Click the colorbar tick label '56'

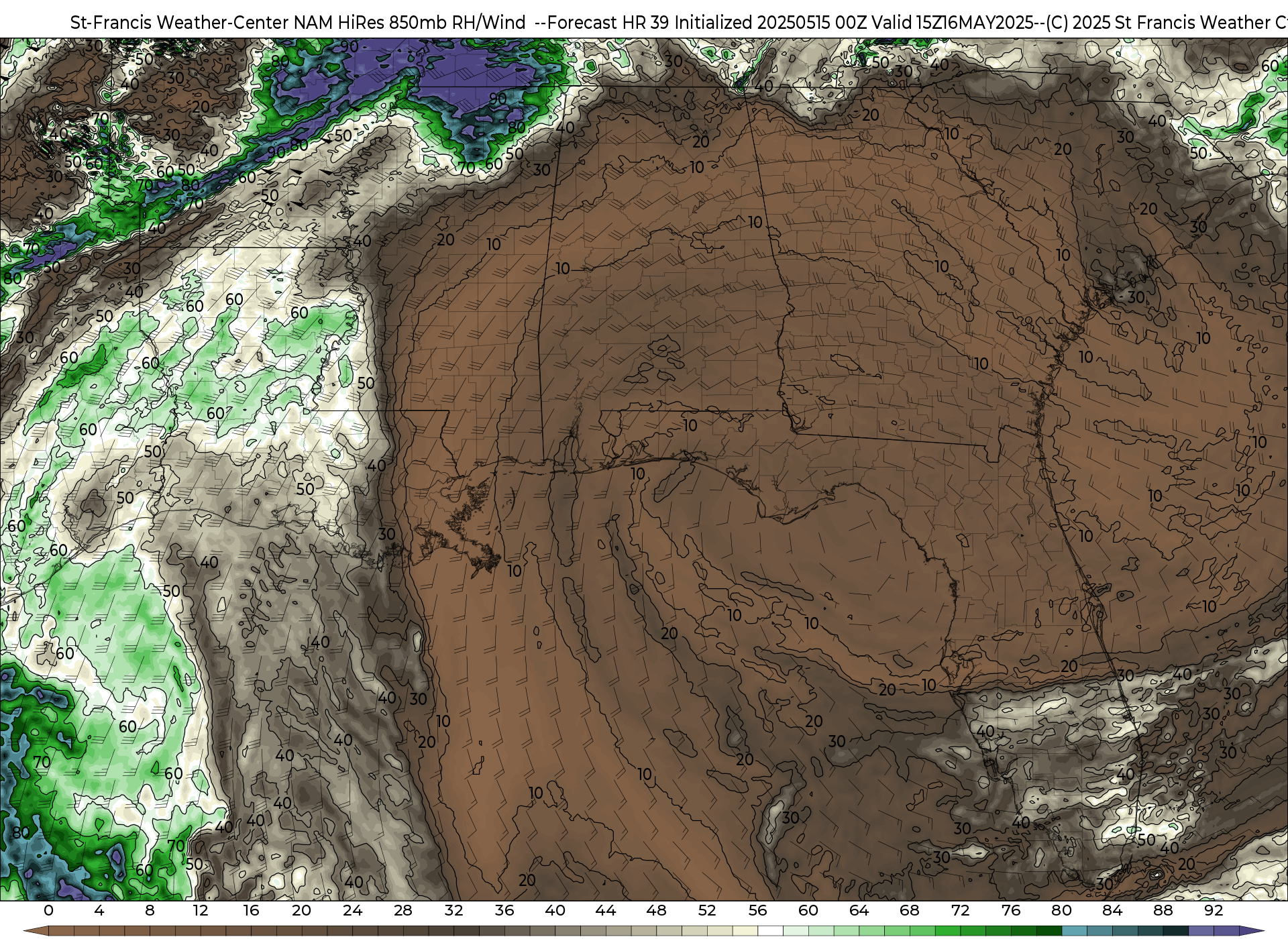(757, 910)
